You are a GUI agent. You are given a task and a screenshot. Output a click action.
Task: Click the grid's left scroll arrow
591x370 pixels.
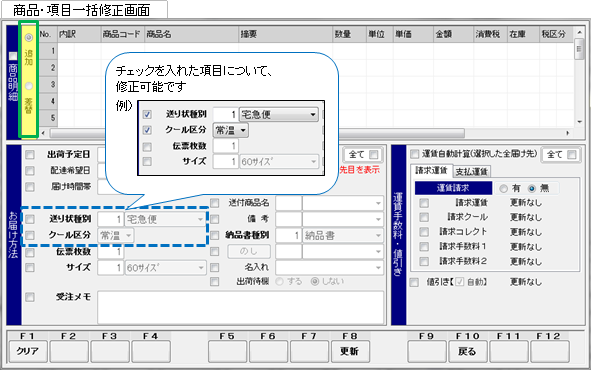(43, 133)
